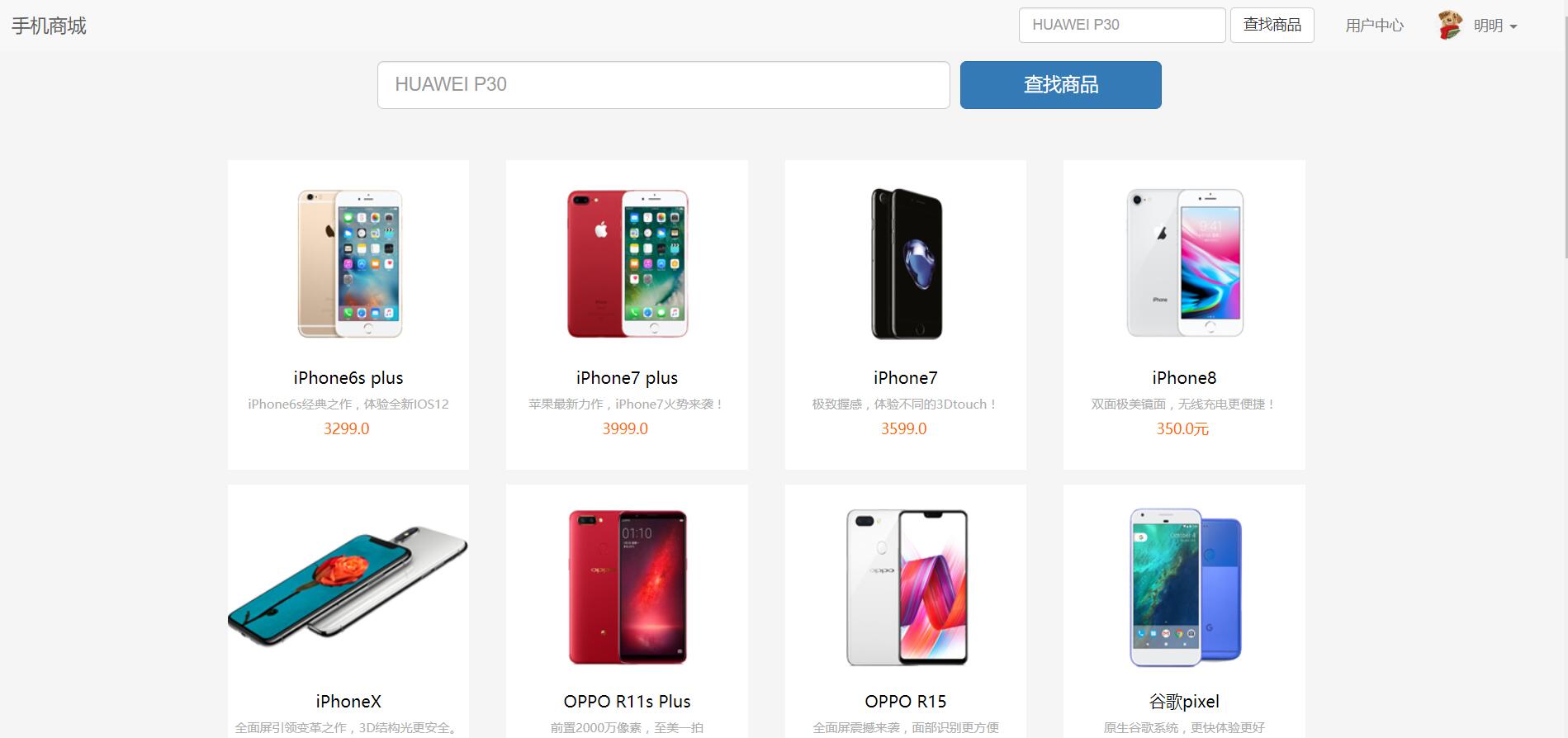The height and width of the screenshot is (738, 1568).
Task: Click the iPhone8 price 350.0元
Action: point(1182,428)
